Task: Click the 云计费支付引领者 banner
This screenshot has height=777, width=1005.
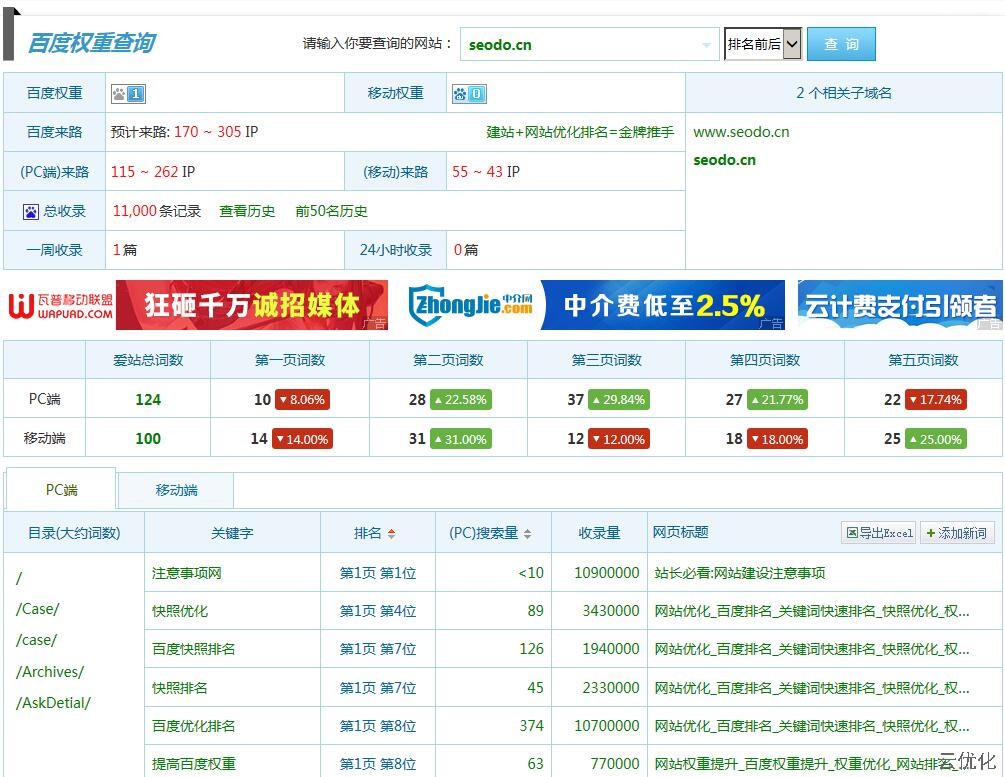Action: (x=900, y=305)
